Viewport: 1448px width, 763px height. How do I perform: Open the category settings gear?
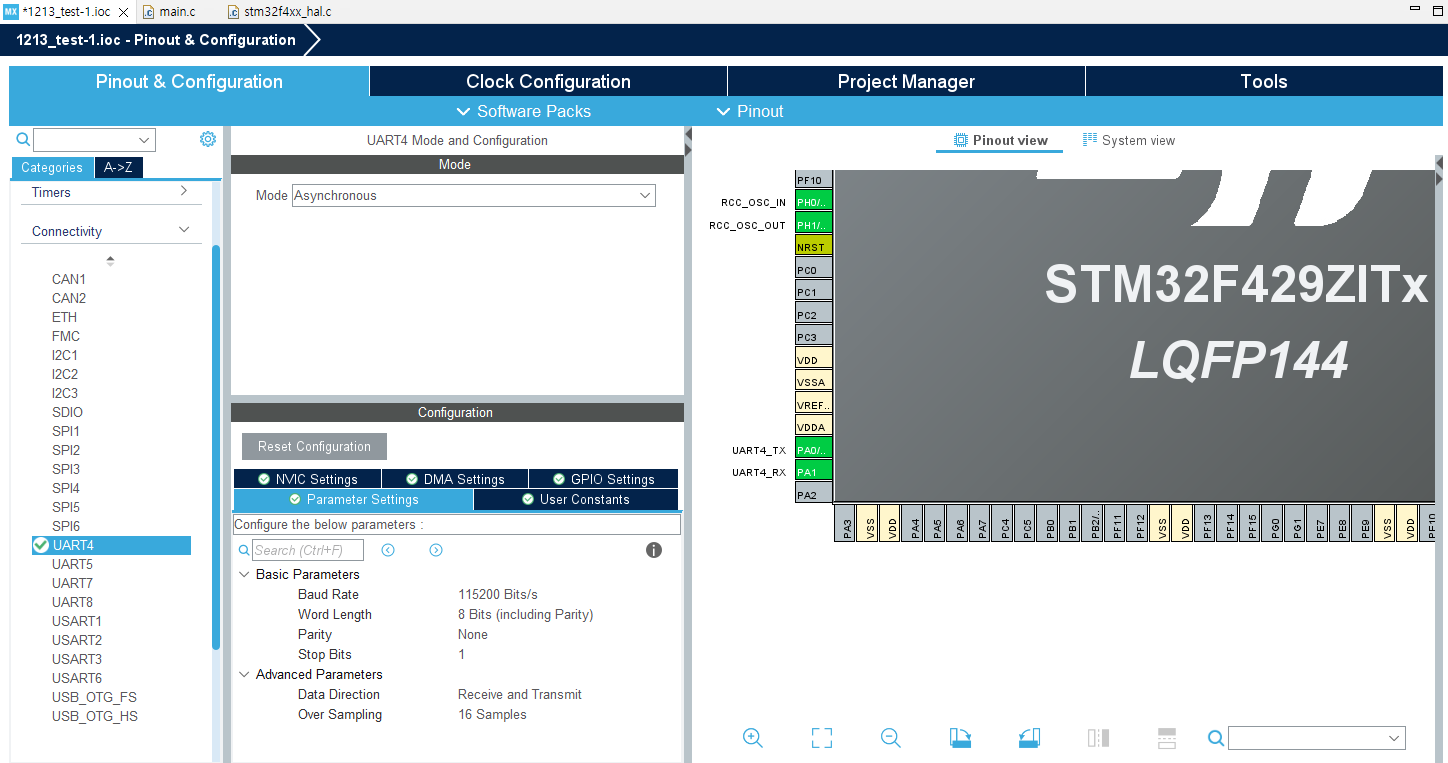pyautogui.click(x=207, y=139)
